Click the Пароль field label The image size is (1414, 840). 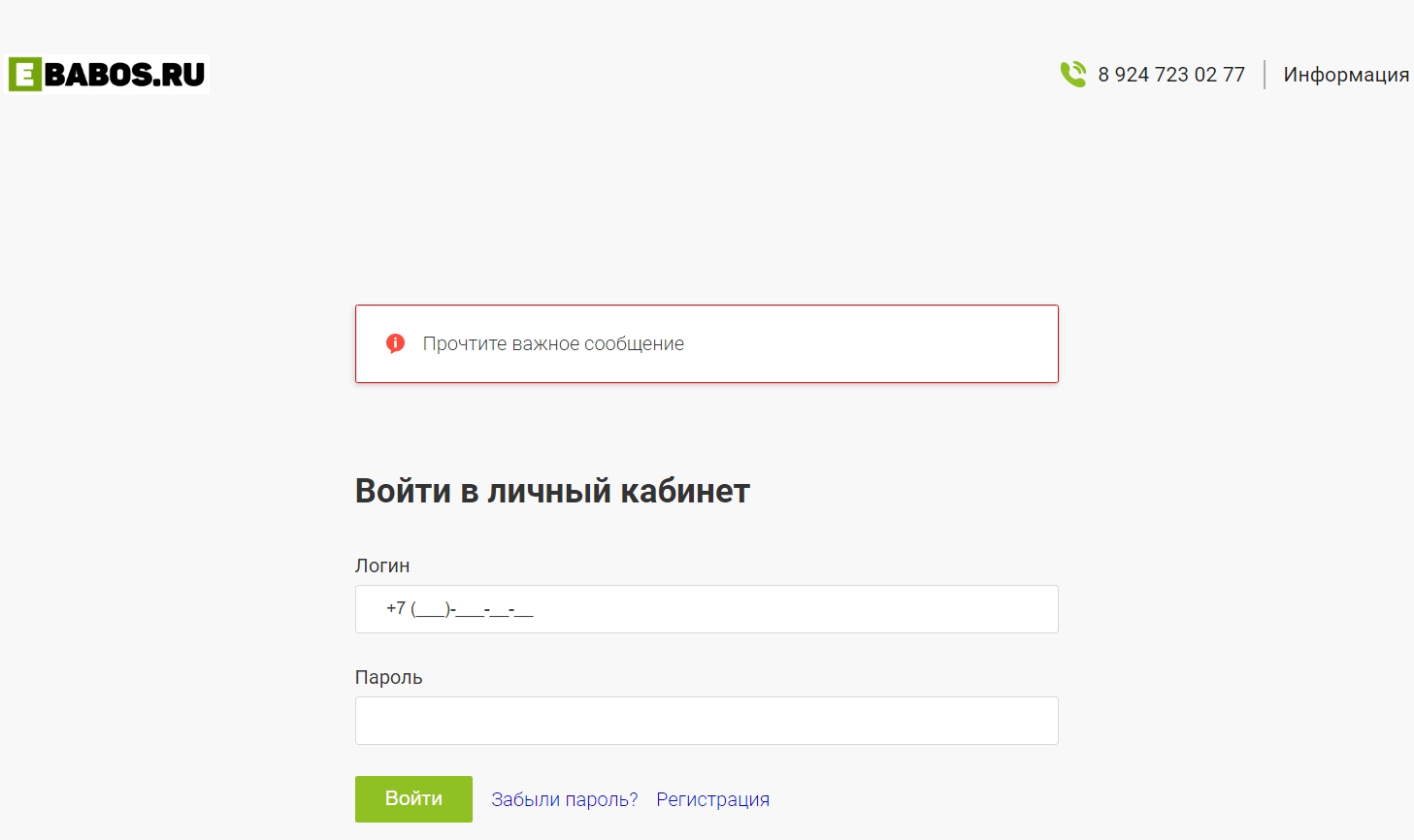point(388,677)
